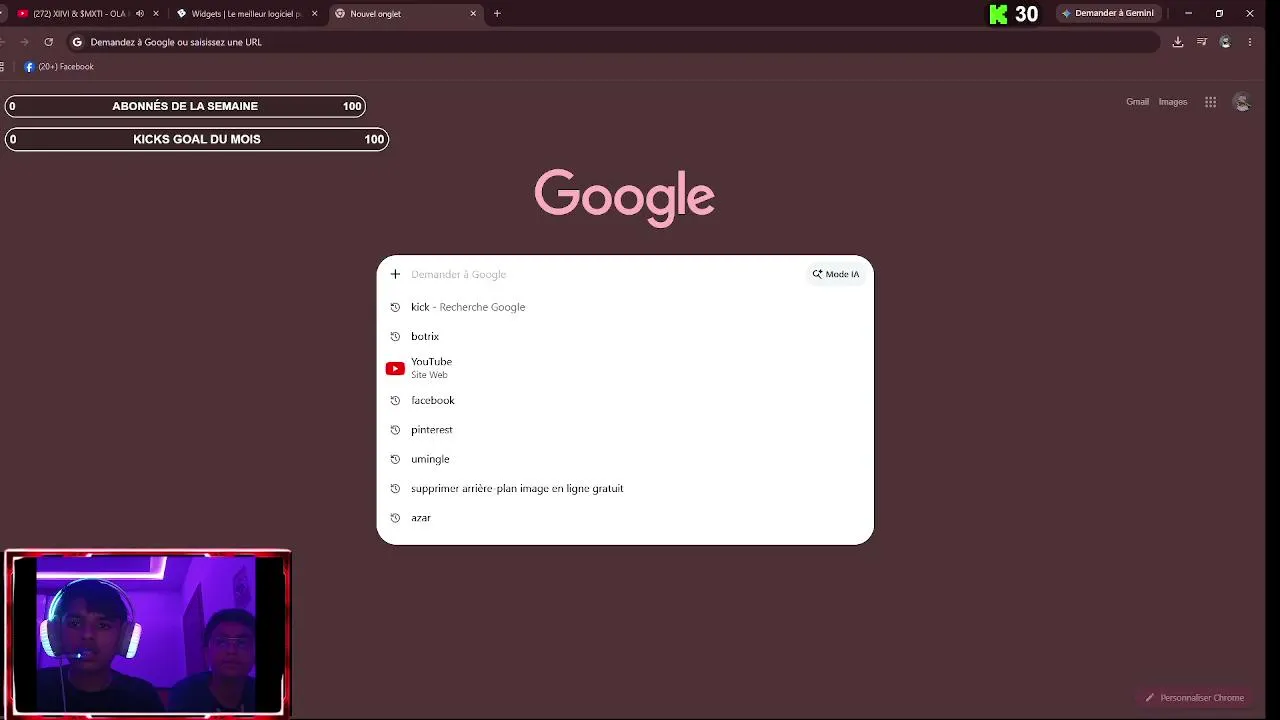
Task: Close the Nouvel onglet tab
Action: (473, 14)
